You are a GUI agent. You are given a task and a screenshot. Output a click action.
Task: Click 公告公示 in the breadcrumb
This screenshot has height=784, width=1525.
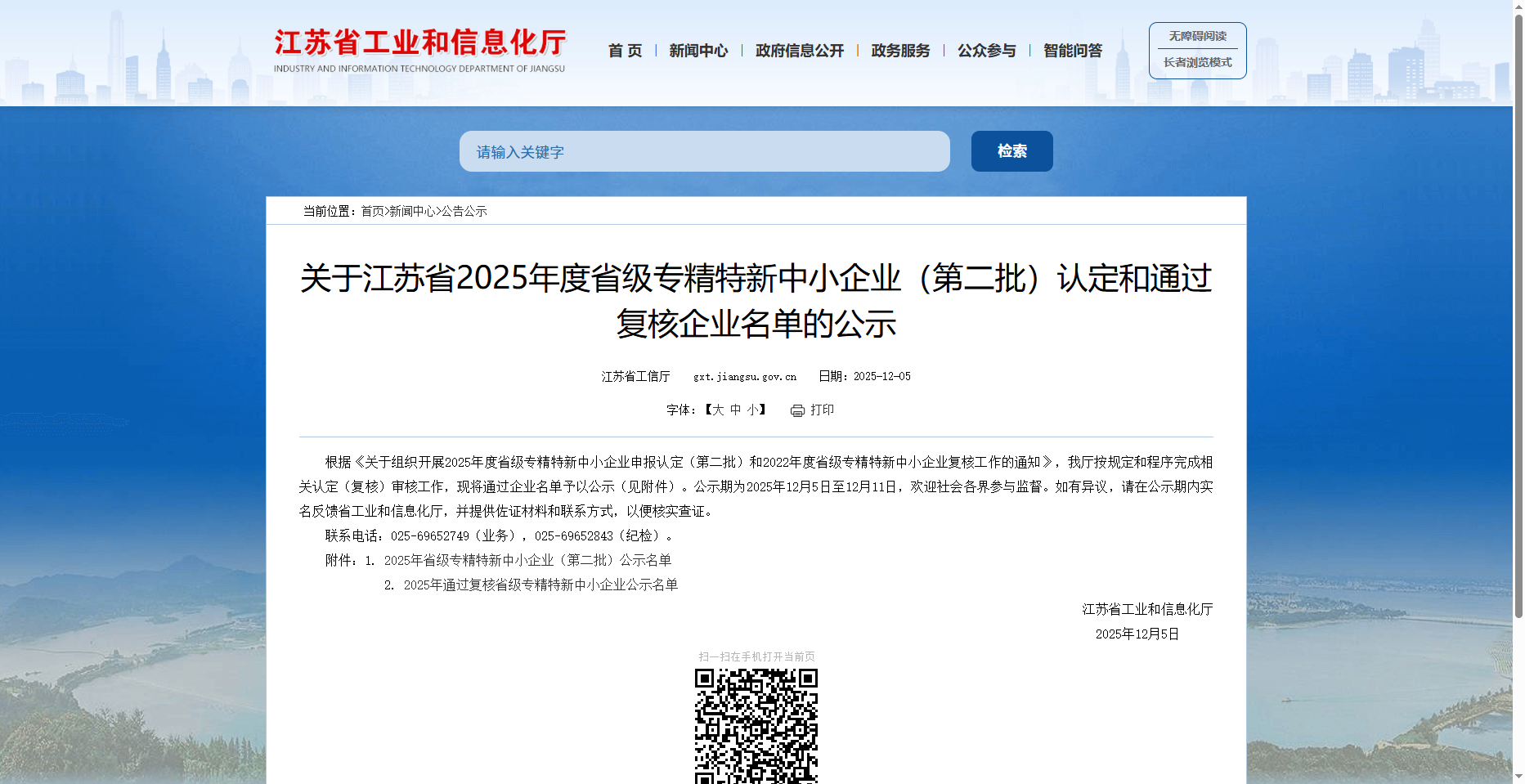[464, 211]
